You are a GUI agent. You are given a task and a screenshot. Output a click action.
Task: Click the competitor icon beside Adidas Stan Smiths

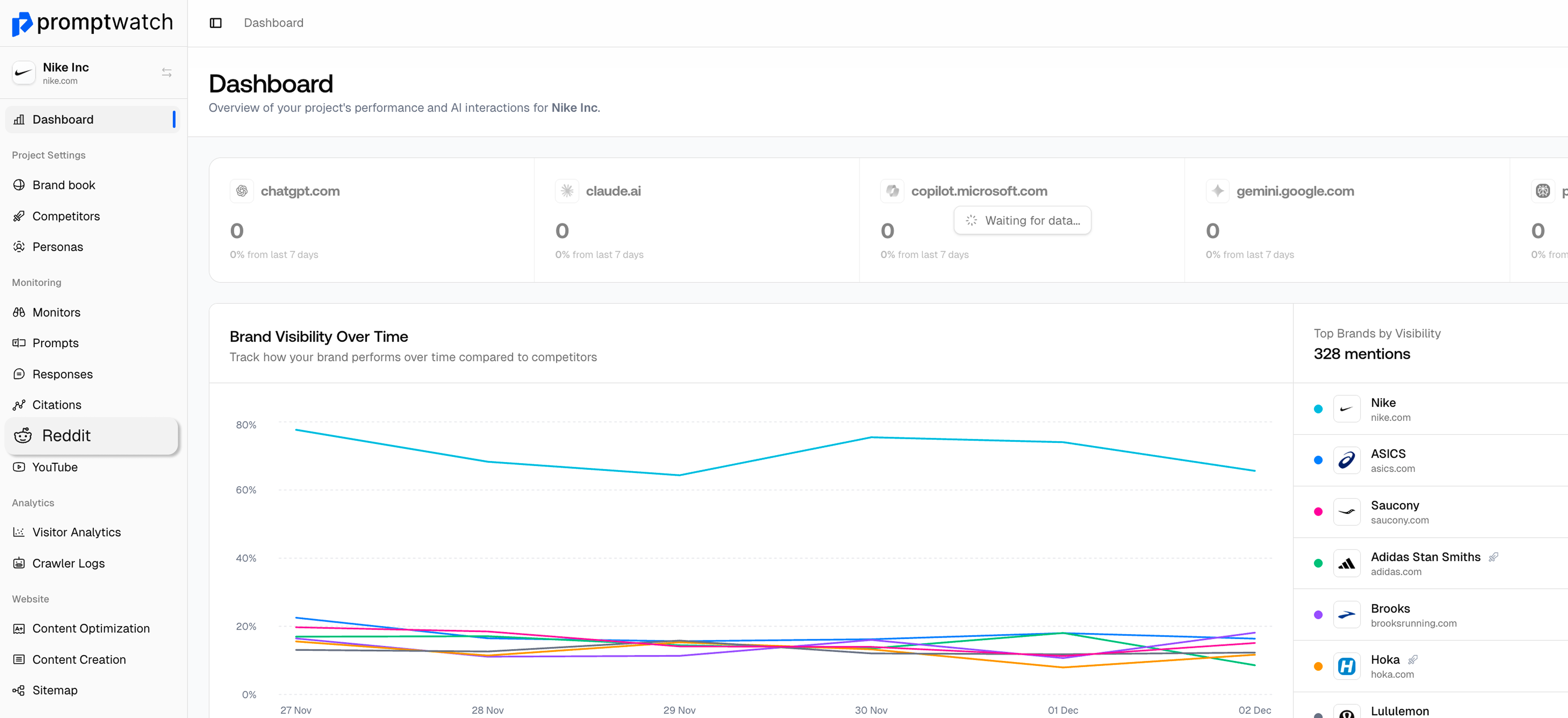point(1493,557)
